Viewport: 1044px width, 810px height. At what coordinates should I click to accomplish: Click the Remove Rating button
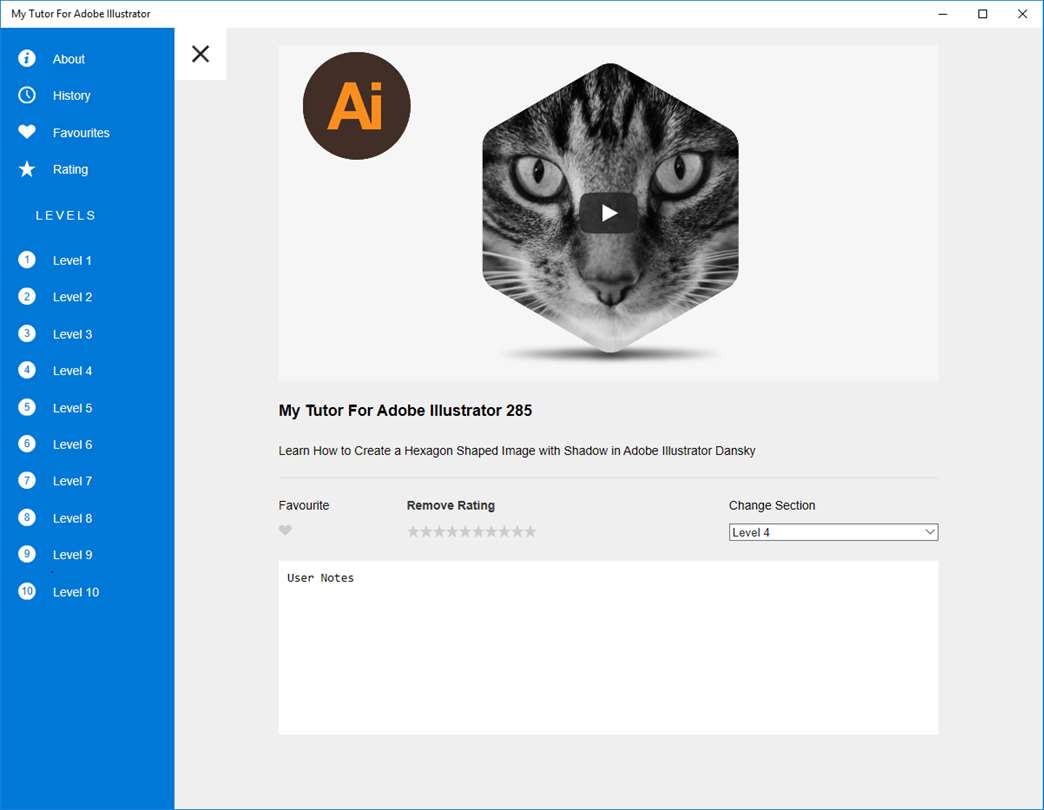coord(451,505)
